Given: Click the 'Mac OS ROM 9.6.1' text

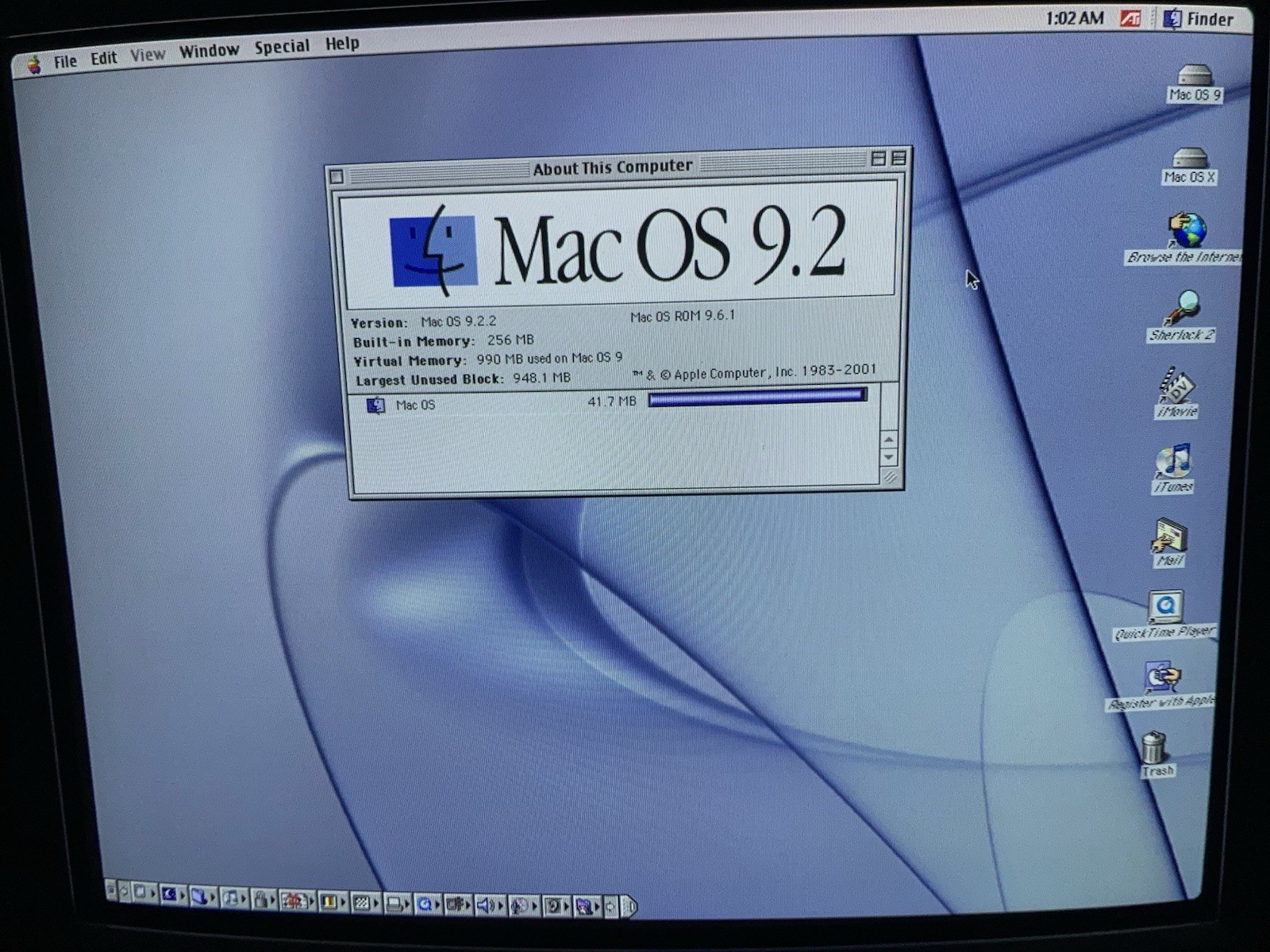Looking at the screenshot, I should pyautogui.click(x=683, y=316).
